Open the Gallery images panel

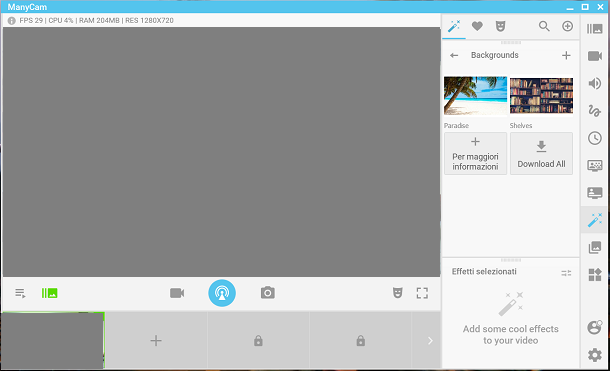point(594,247)
